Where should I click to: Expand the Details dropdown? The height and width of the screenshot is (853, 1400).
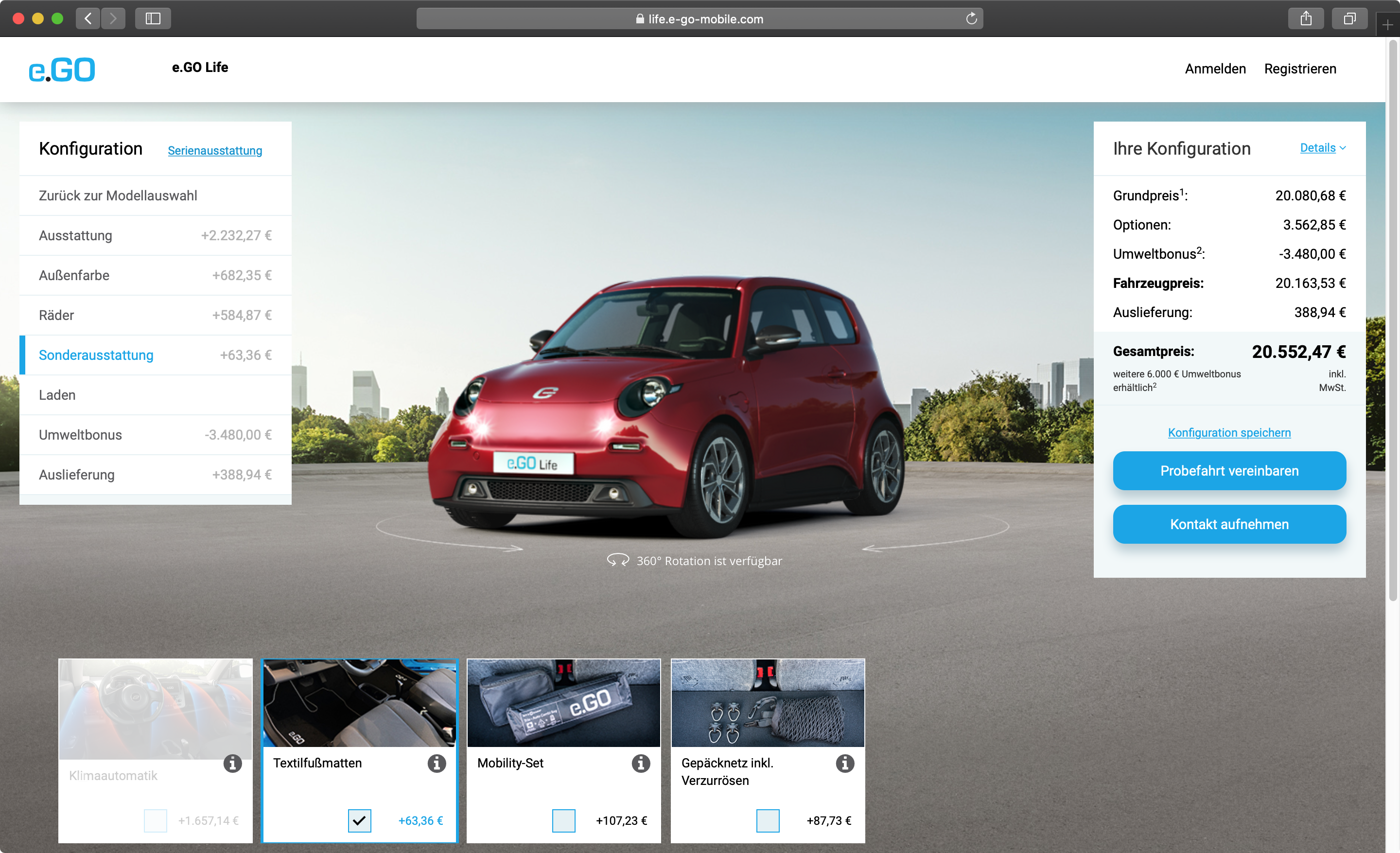[1322, 148]
